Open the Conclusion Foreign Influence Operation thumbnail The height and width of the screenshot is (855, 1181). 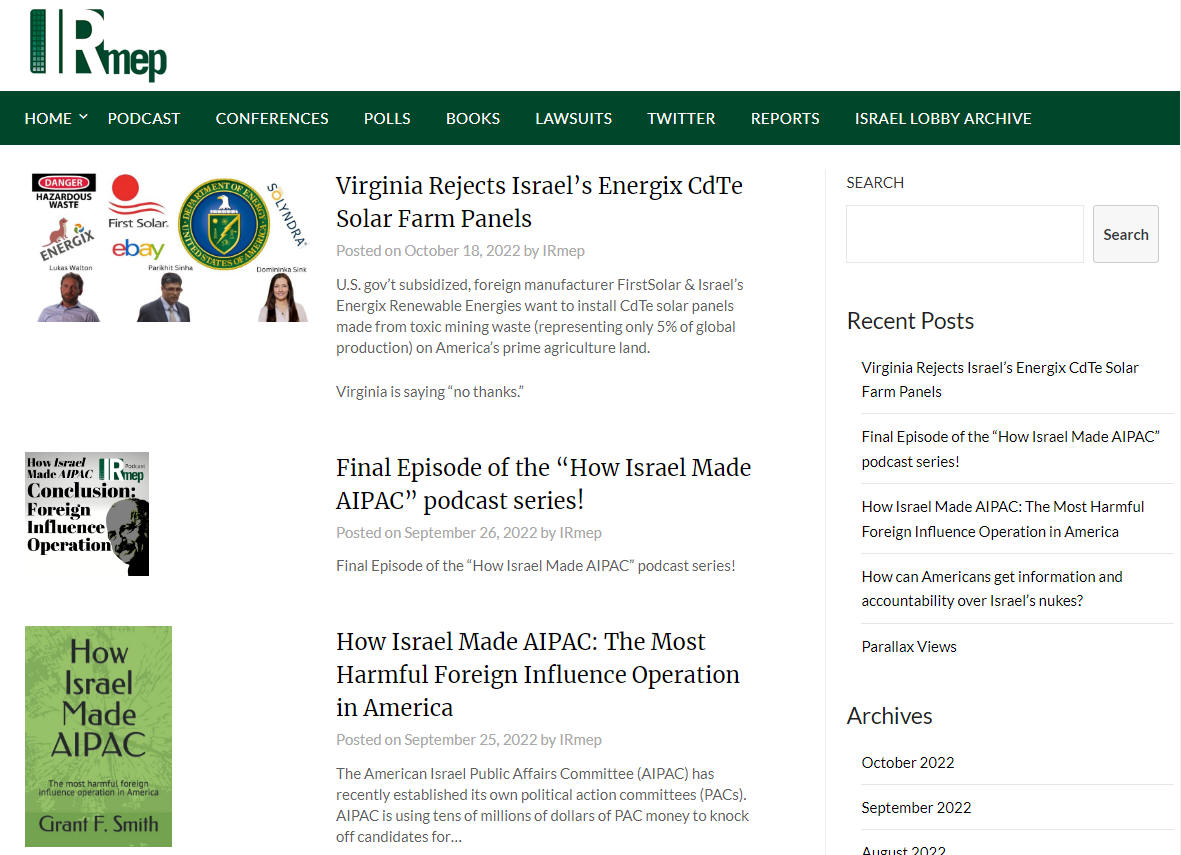point(87,515)
